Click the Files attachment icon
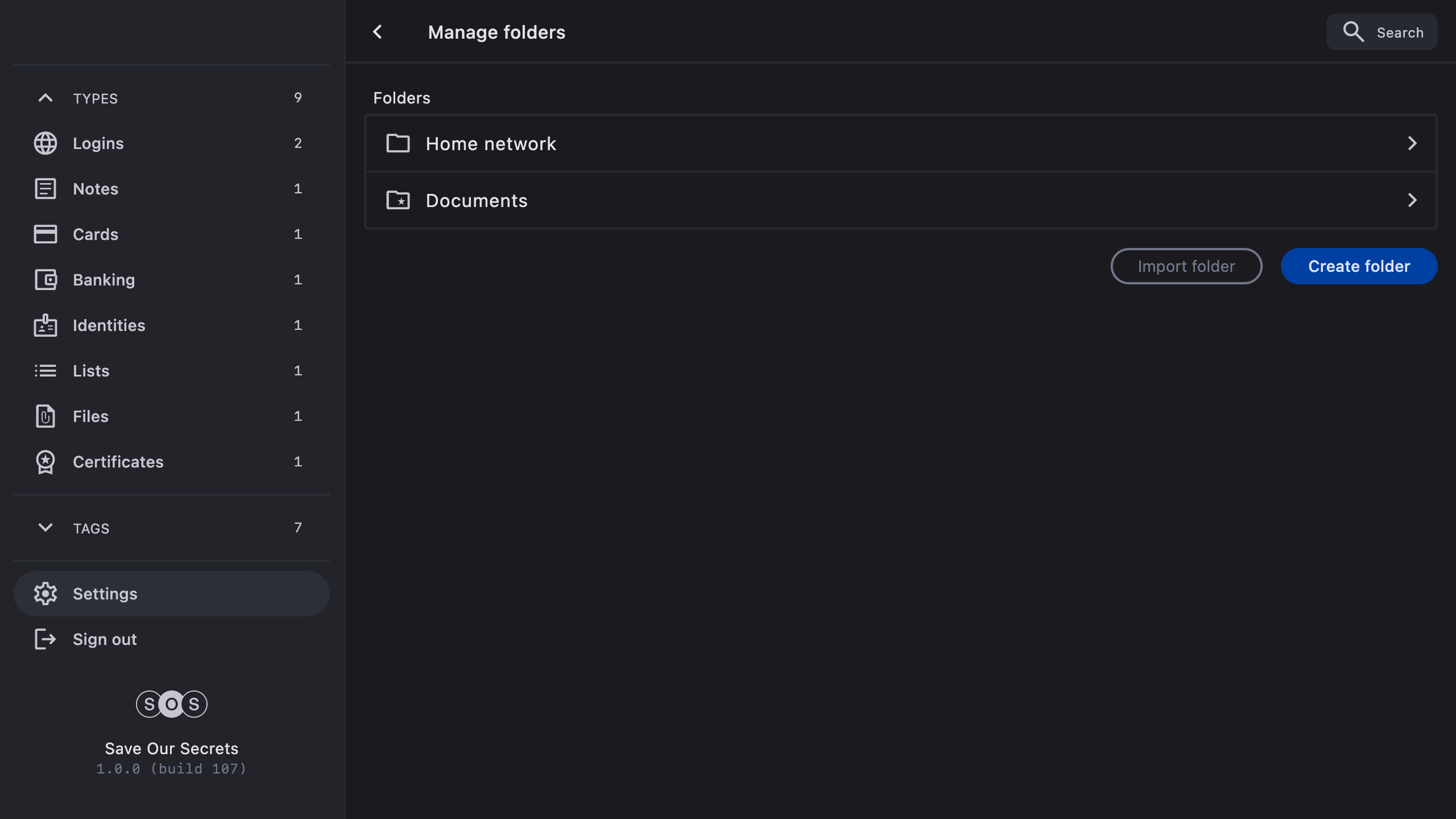 click(x=45, y=416)
